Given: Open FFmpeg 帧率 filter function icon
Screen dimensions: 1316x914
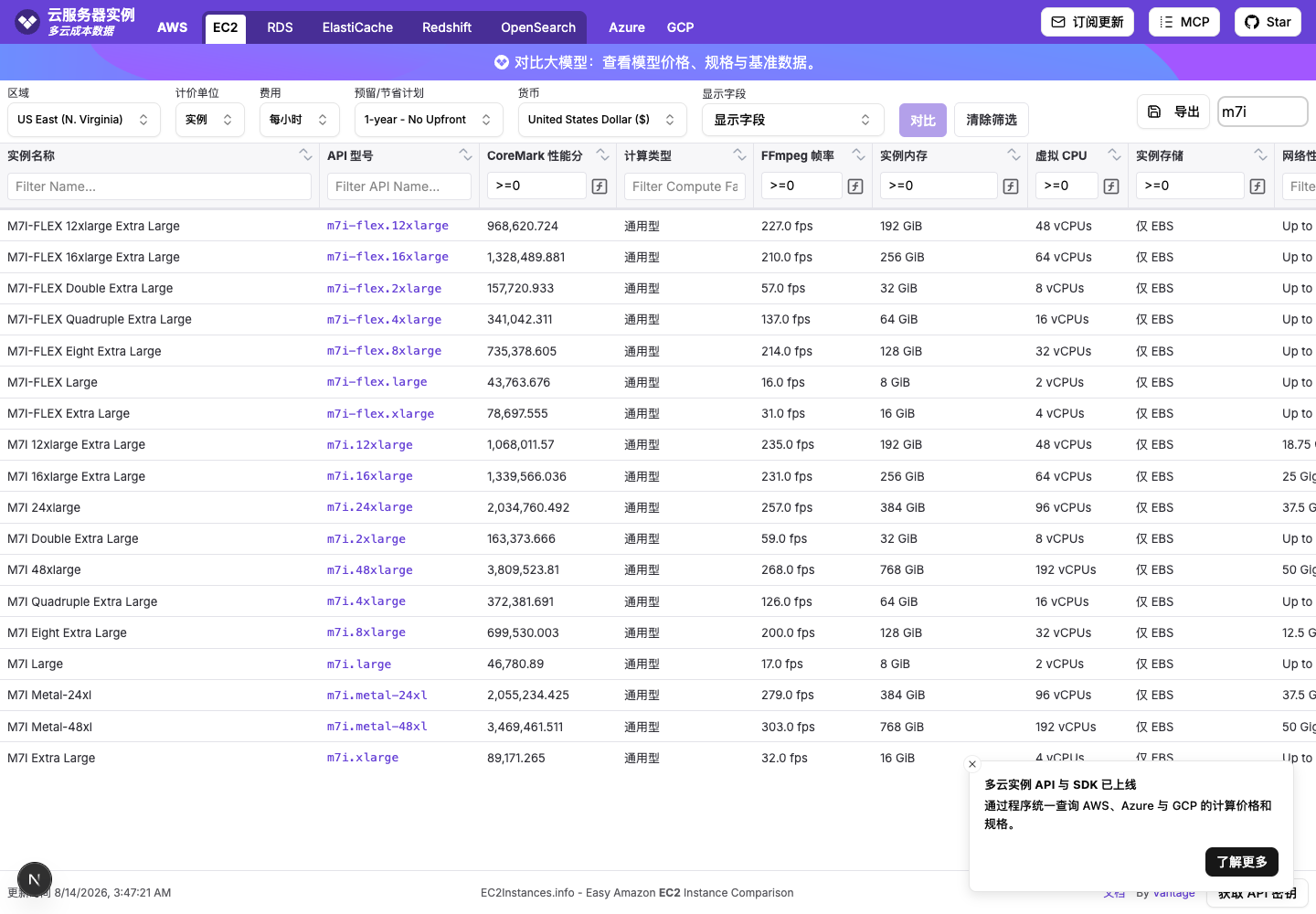Looking at the screenshot, I should click(855, 186).
